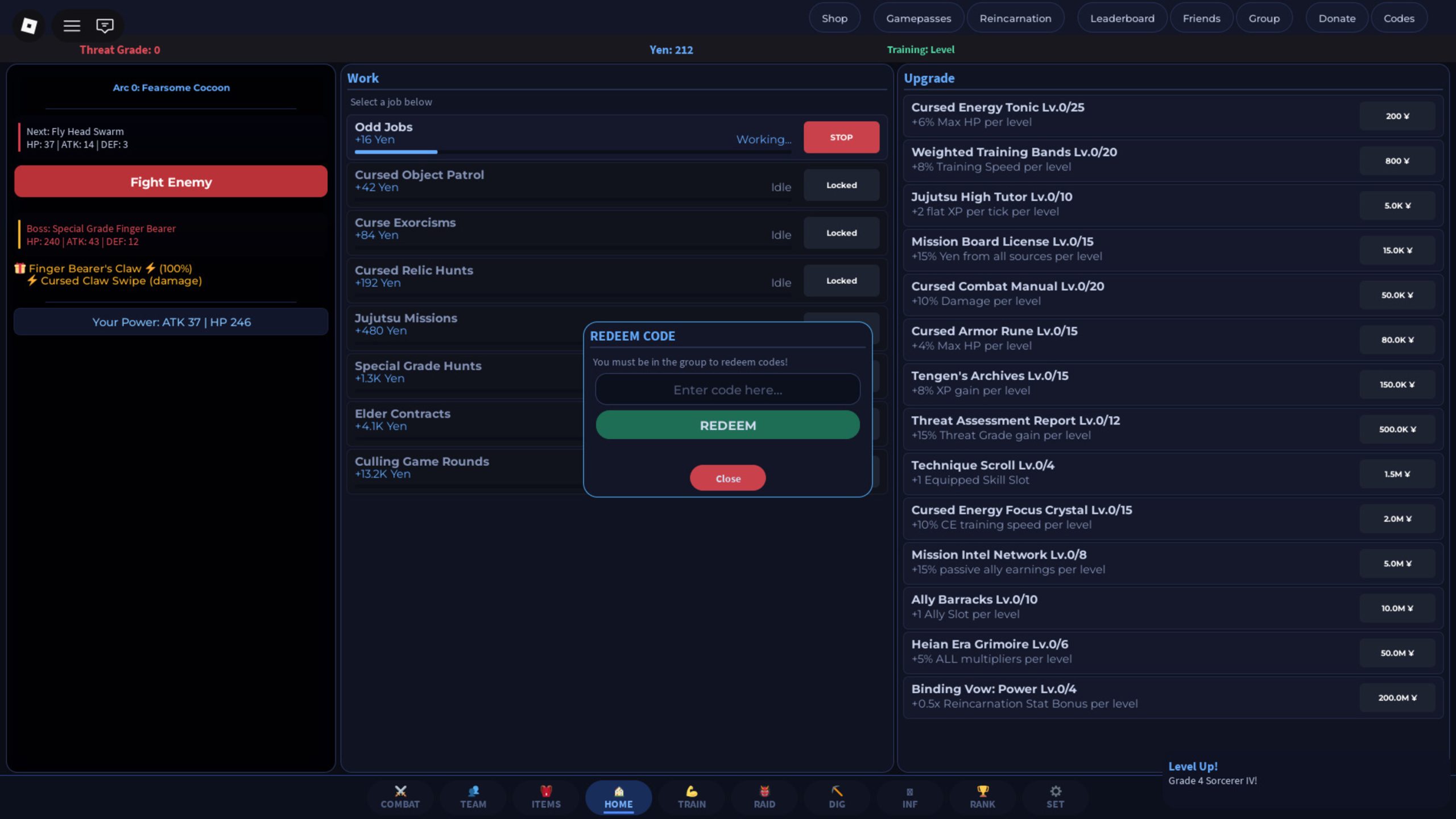Screen dimensions: 1456x819
Task: Stop the Odd Jobs work
Action: 841,137
